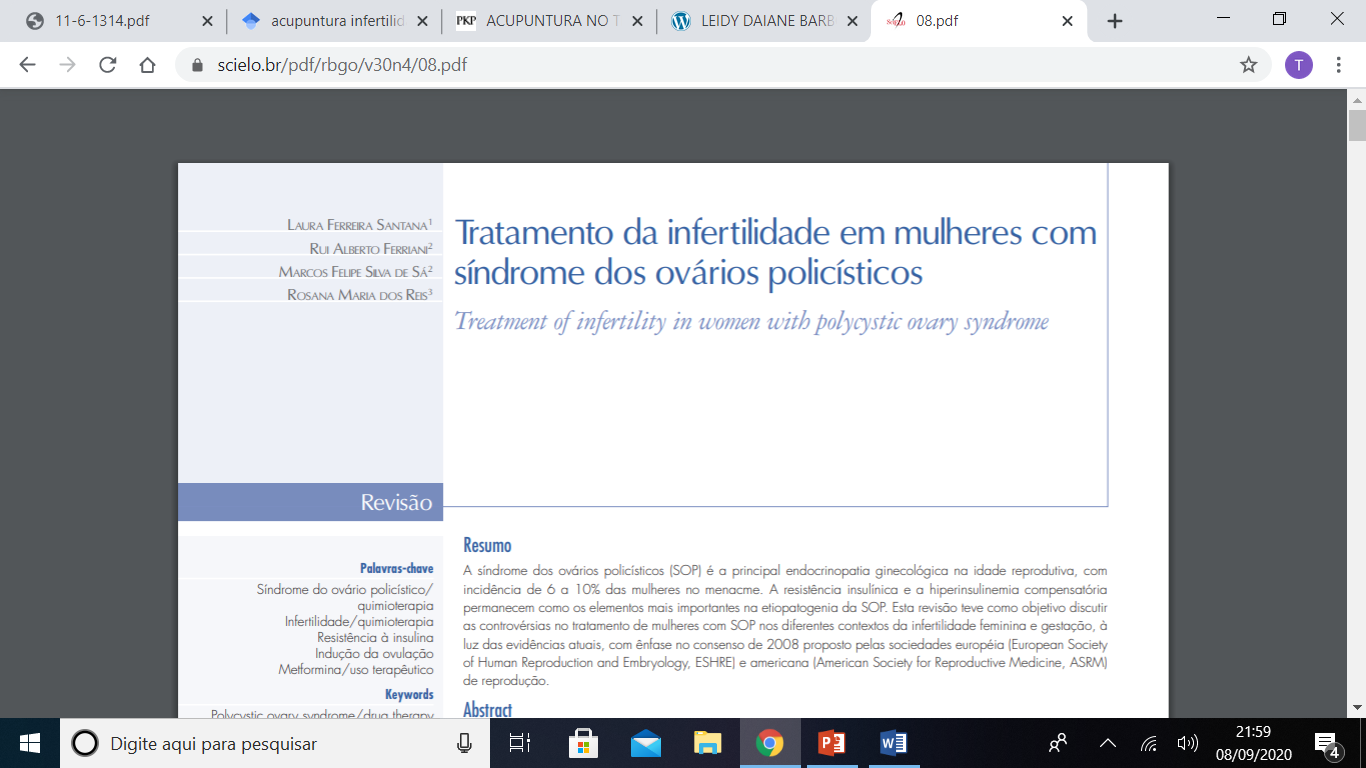Open the Chrome profile avatar
This screenshot has height=768, width=1366.
(x=1298, y=65)
